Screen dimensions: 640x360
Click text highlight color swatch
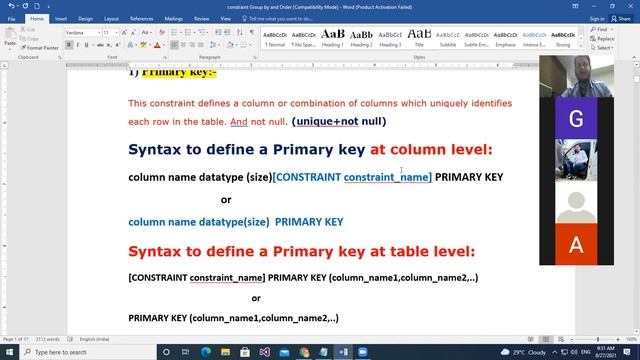(x=143, y=45)
